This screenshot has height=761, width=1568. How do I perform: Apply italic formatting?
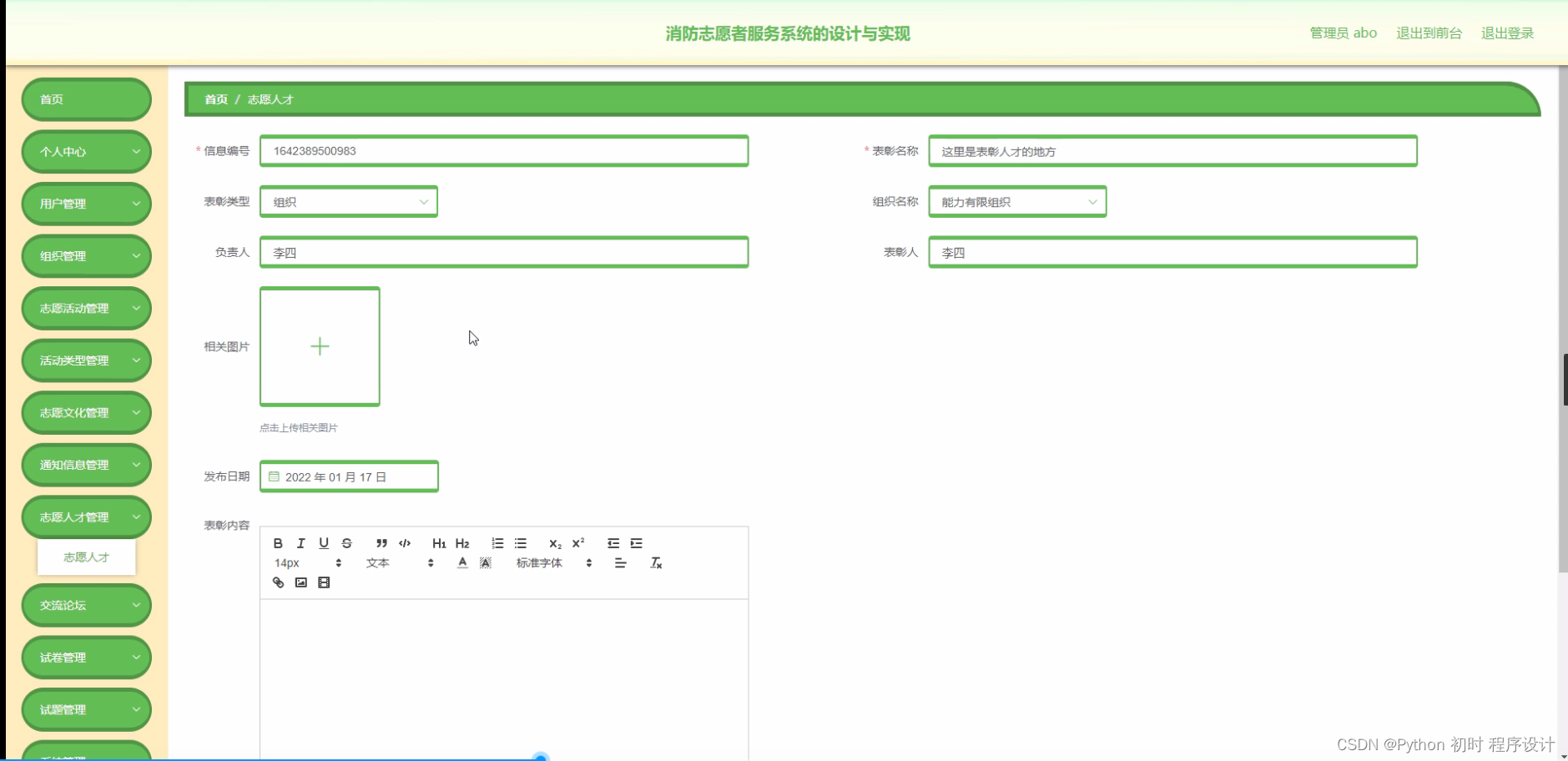point(301,543)
